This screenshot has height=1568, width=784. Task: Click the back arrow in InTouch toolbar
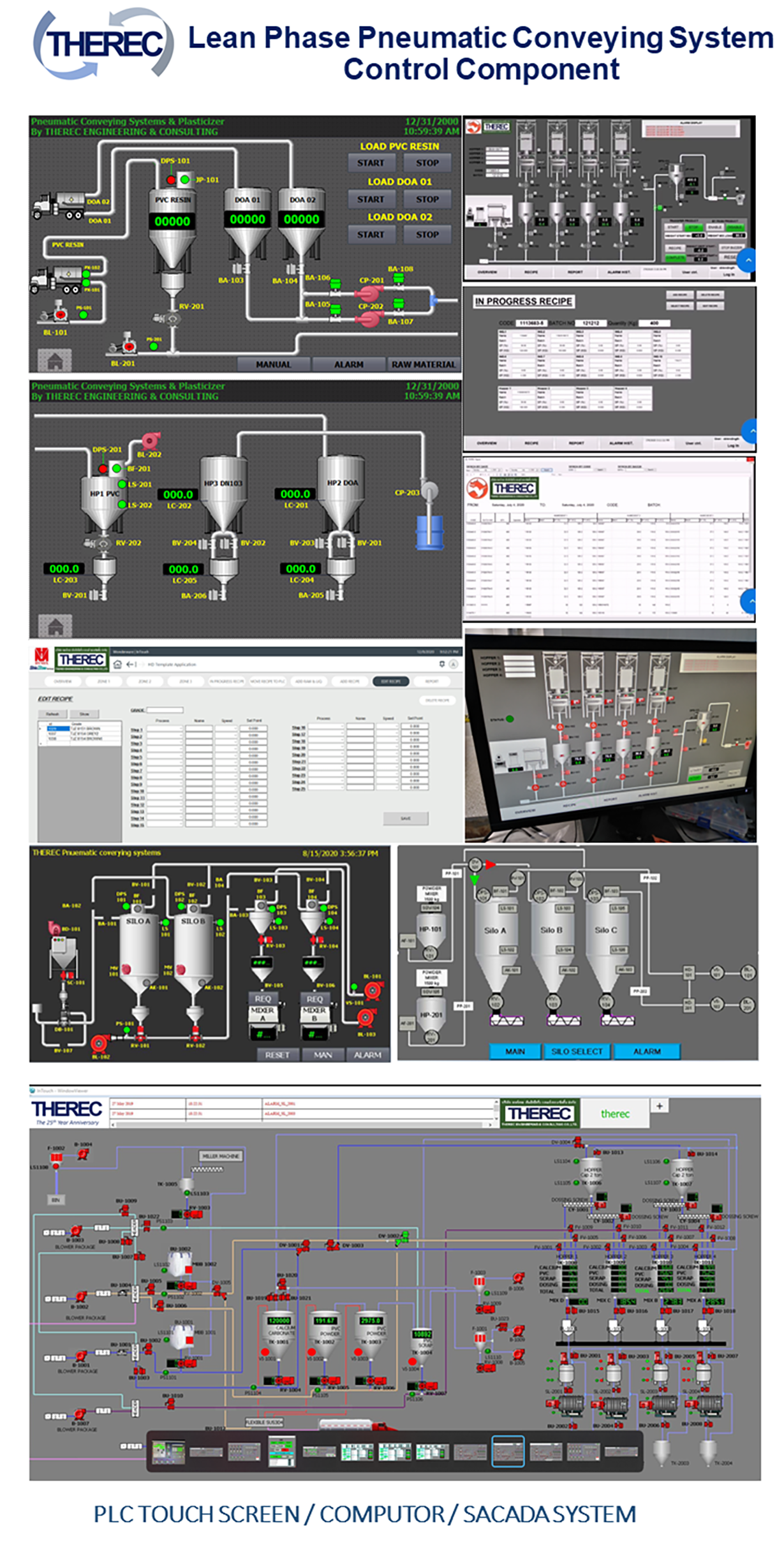[130, 664]
